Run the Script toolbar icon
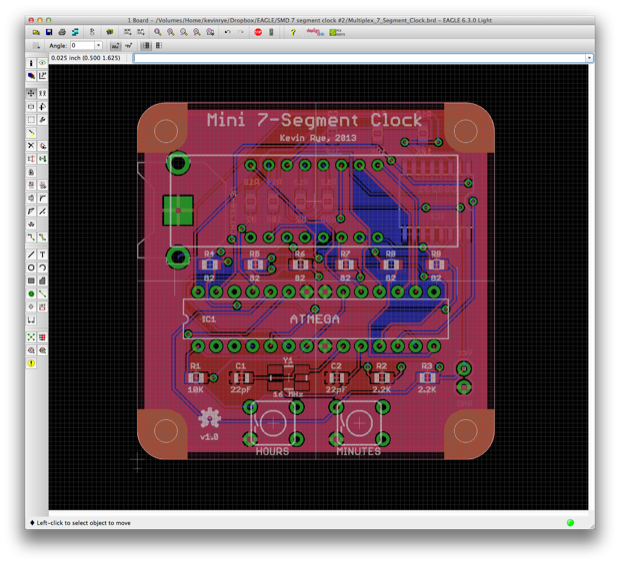Screen dimensions: 620x564 (127, 32)
